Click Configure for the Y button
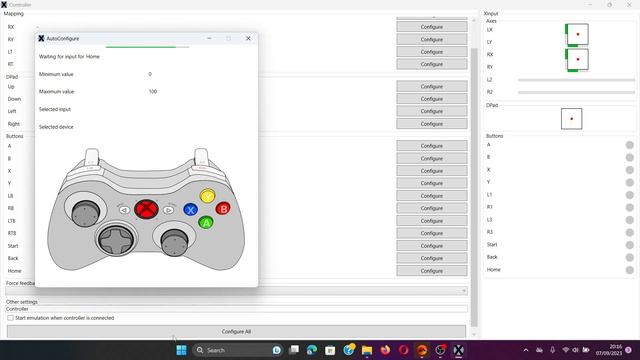 click(x=432, y=183)
